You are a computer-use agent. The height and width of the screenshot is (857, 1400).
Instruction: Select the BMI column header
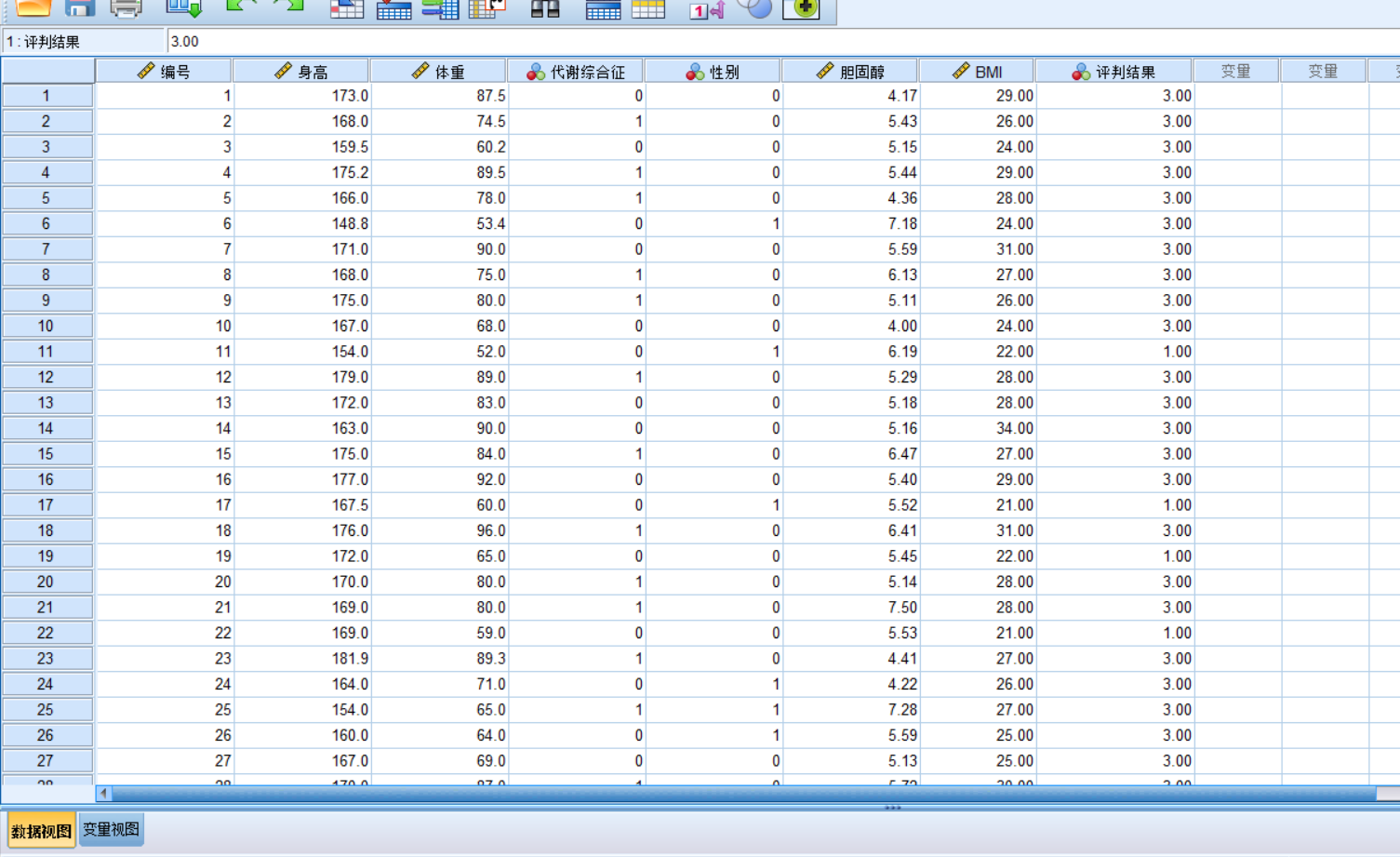tap(977, 72)
